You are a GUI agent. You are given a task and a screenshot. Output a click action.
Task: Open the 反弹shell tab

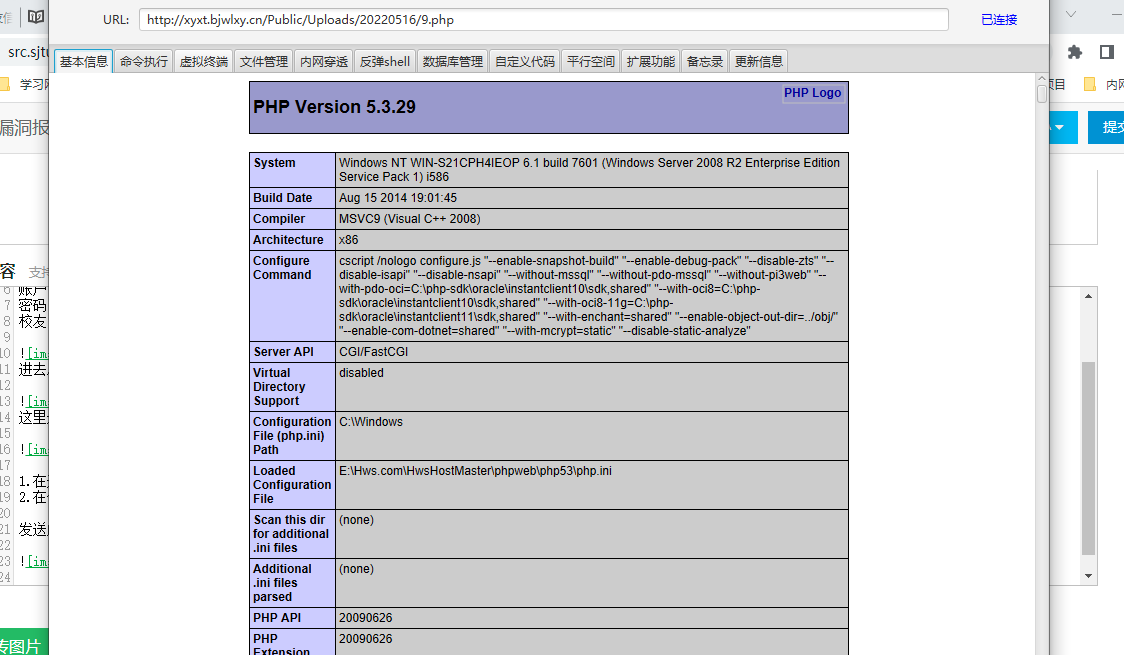[385, 62]
